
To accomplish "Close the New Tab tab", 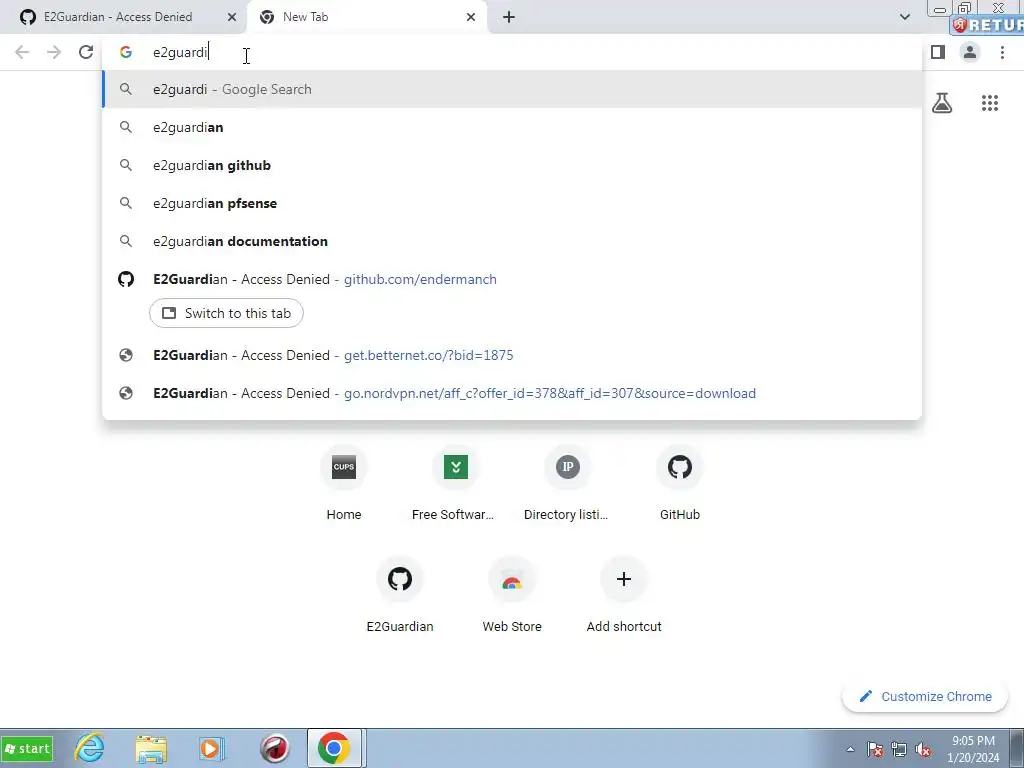I will [x=471, y=17].
